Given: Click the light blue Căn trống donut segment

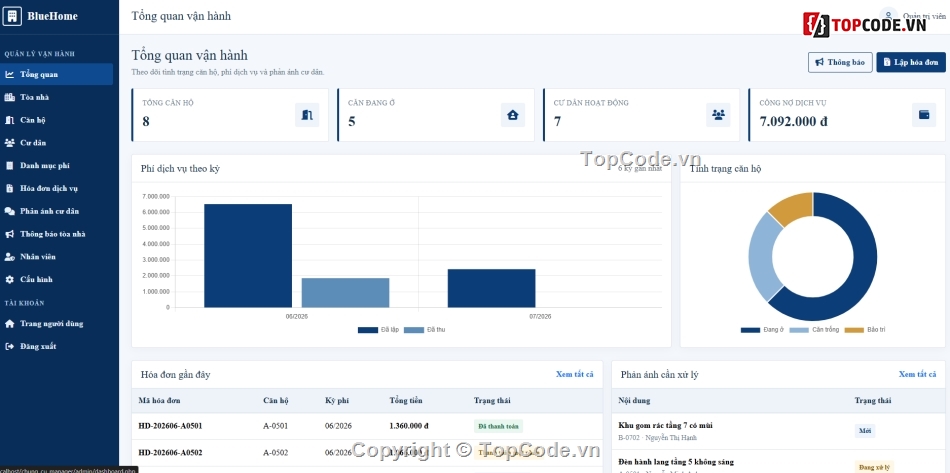Looking at the screenshot, I should pos(762,257).
